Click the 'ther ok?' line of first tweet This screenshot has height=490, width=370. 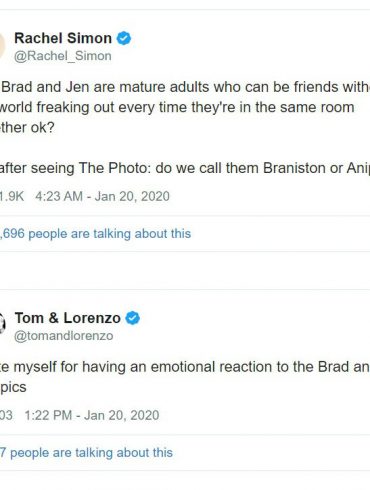pyautogui.click(x=27, y=128)
